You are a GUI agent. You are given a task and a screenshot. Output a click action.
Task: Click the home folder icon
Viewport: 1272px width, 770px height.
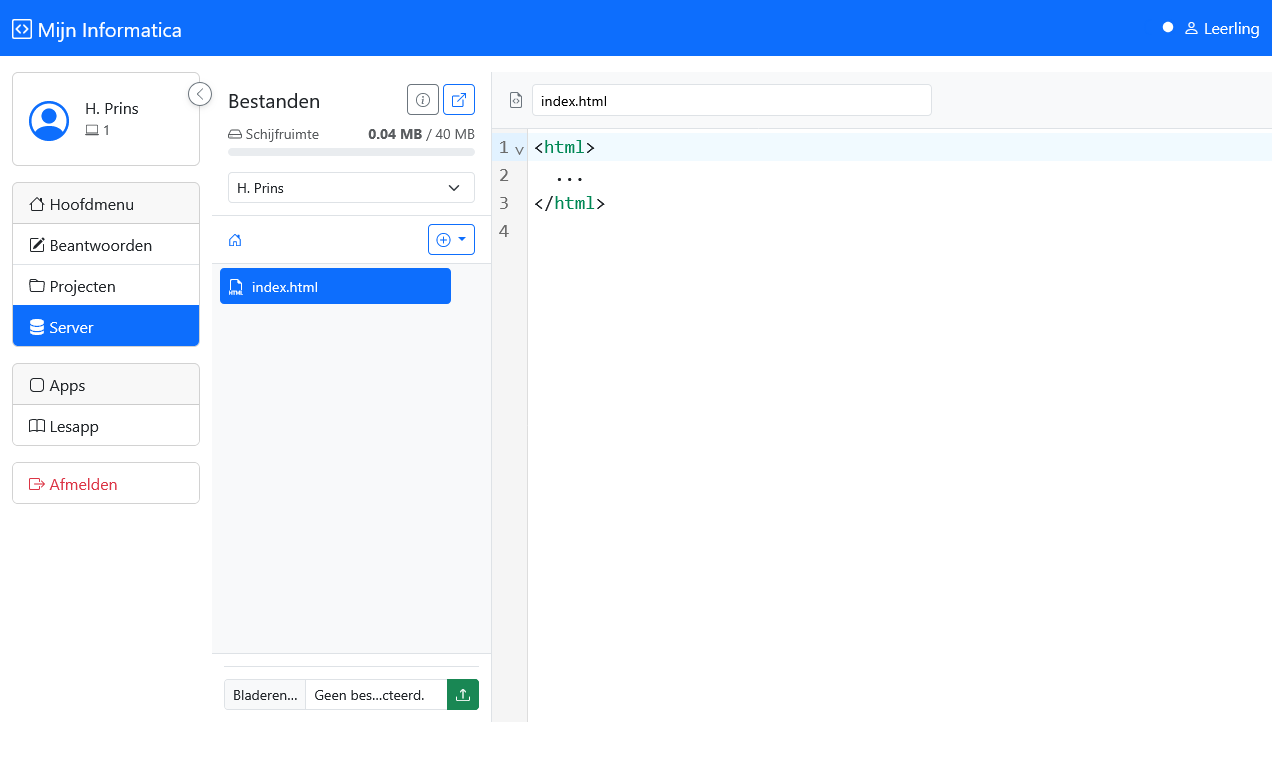point(235,240)
